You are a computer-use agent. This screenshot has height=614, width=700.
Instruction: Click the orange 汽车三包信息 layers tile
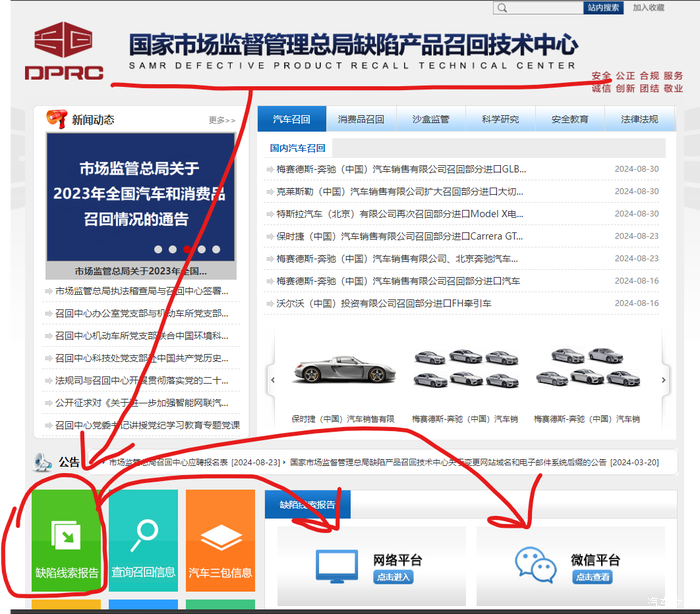(220, 540)
